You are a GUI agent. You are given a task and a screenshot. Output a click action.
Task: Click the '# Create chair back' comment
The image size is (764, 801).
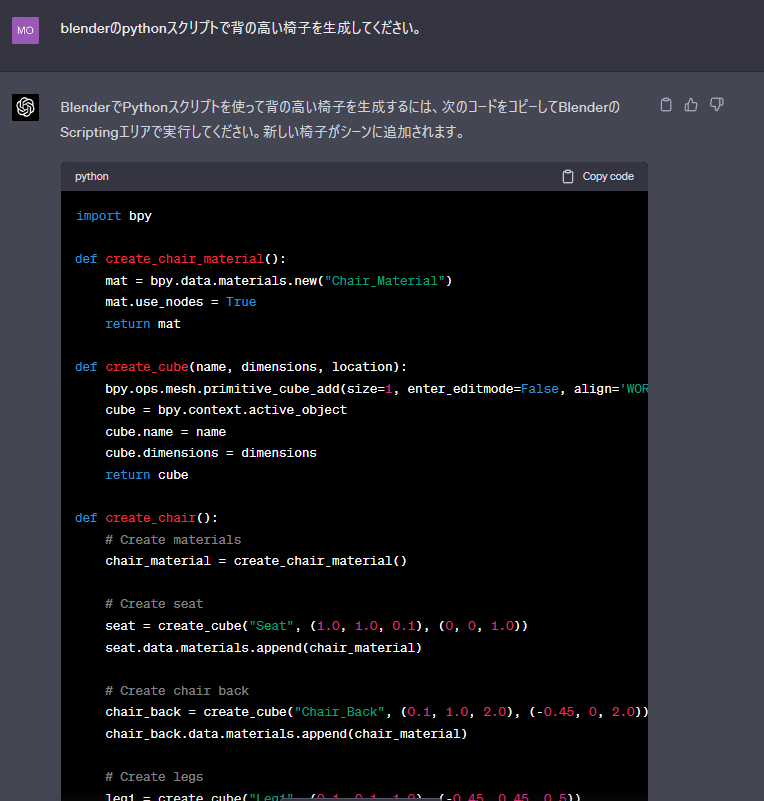tap(177, 690)
